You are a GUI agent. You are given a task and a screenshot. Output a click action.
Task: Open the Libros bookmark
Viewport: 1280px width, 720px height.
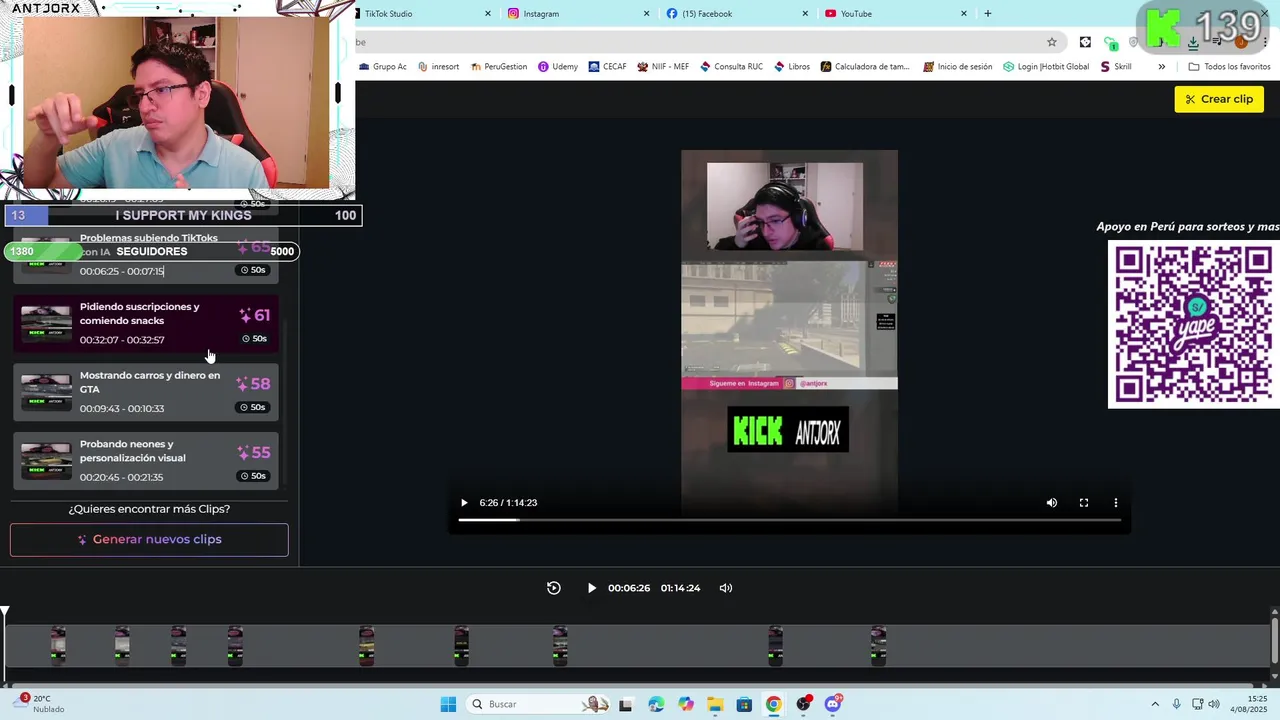point(792,67)
